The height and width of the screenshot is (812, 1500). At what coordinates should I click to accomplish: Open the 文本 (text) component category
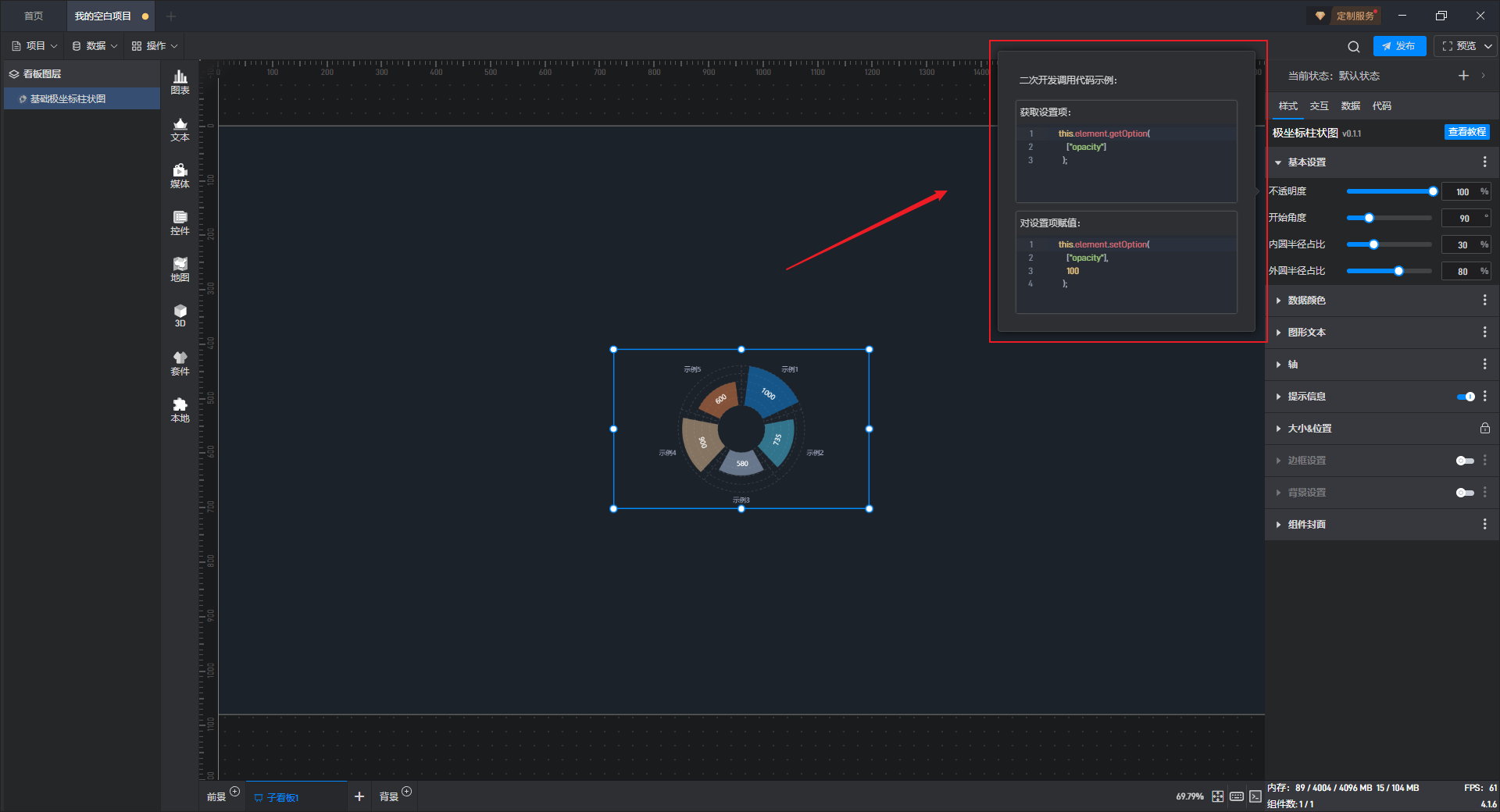point(180,129)
